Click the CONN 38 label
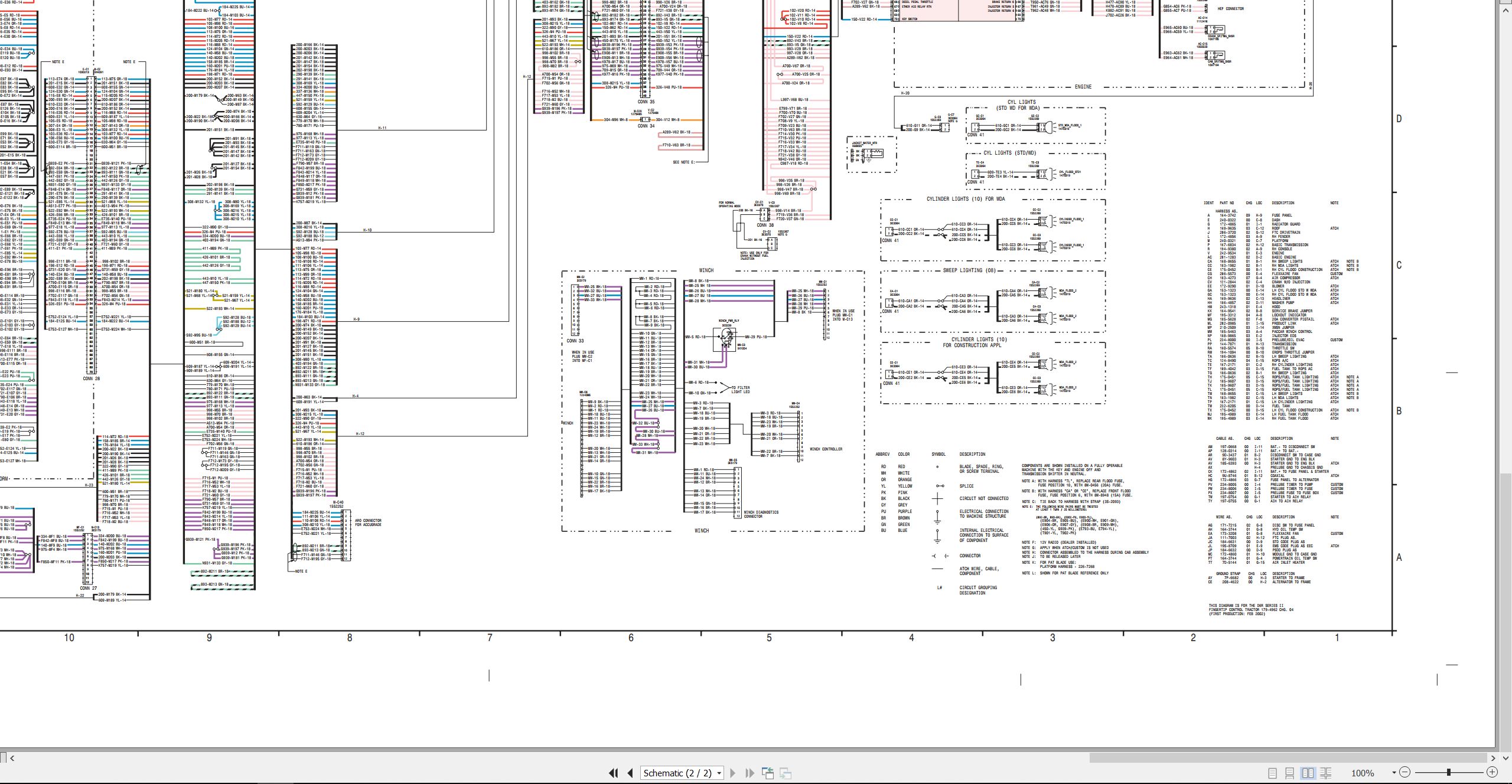1512x784 pixels. click(x=765, y=225)
